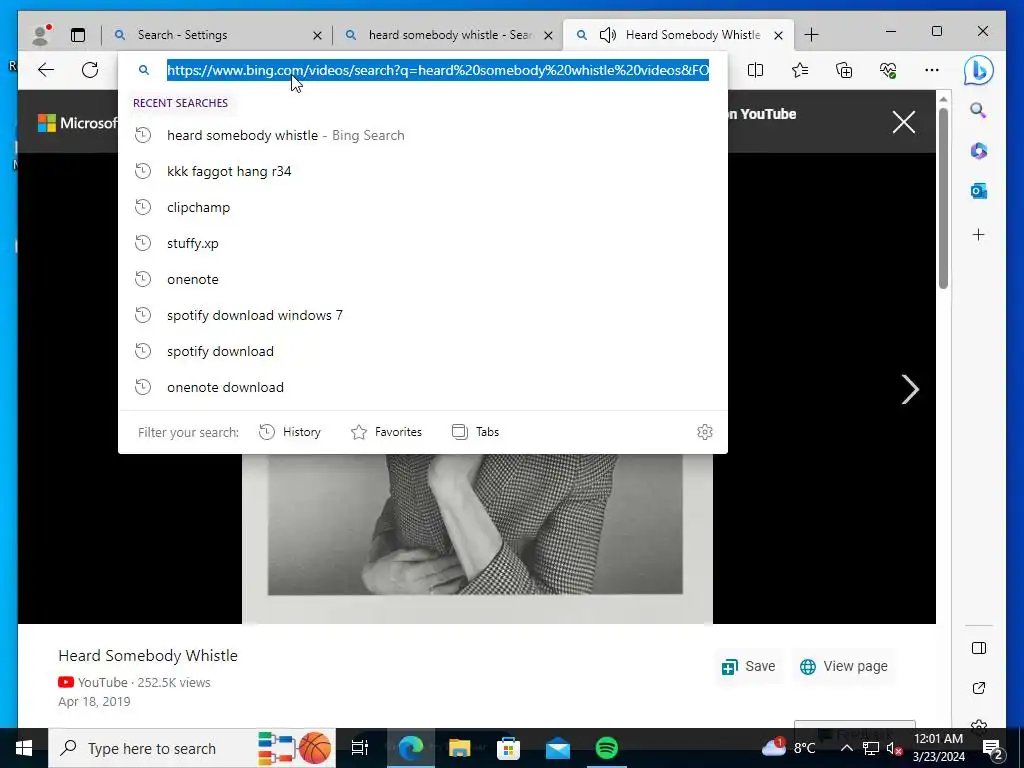The image size is (1024, 768).
Task: Open File Explorer from taskbar
Action: pyautogui.click(x=459, y=748)
